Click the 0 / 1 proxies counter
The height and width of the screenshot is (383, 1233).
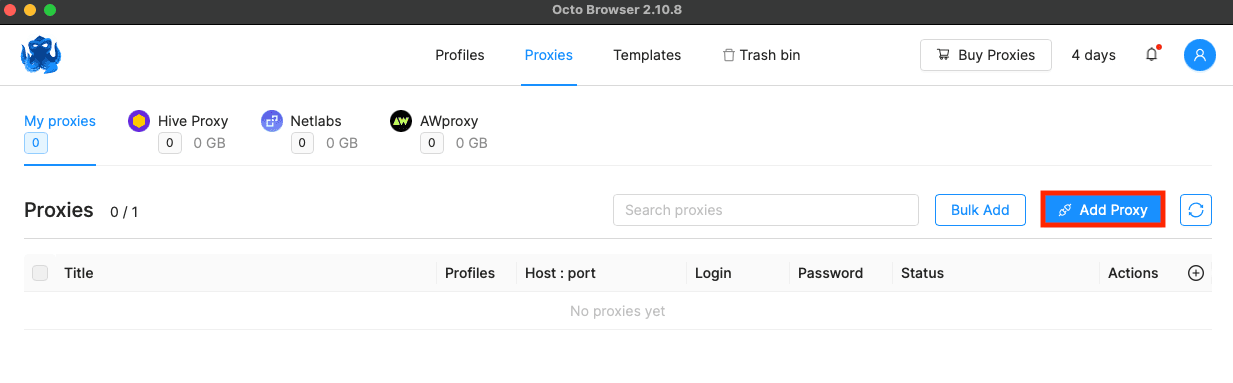tap(124, 212)
